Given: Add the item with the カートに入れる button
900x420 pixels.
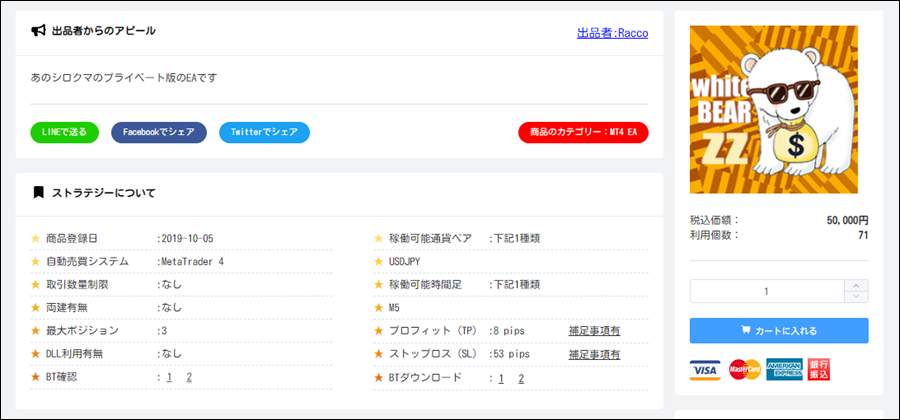Looking at the screenshot, I should pyautogui.click(x=779, y=330).
